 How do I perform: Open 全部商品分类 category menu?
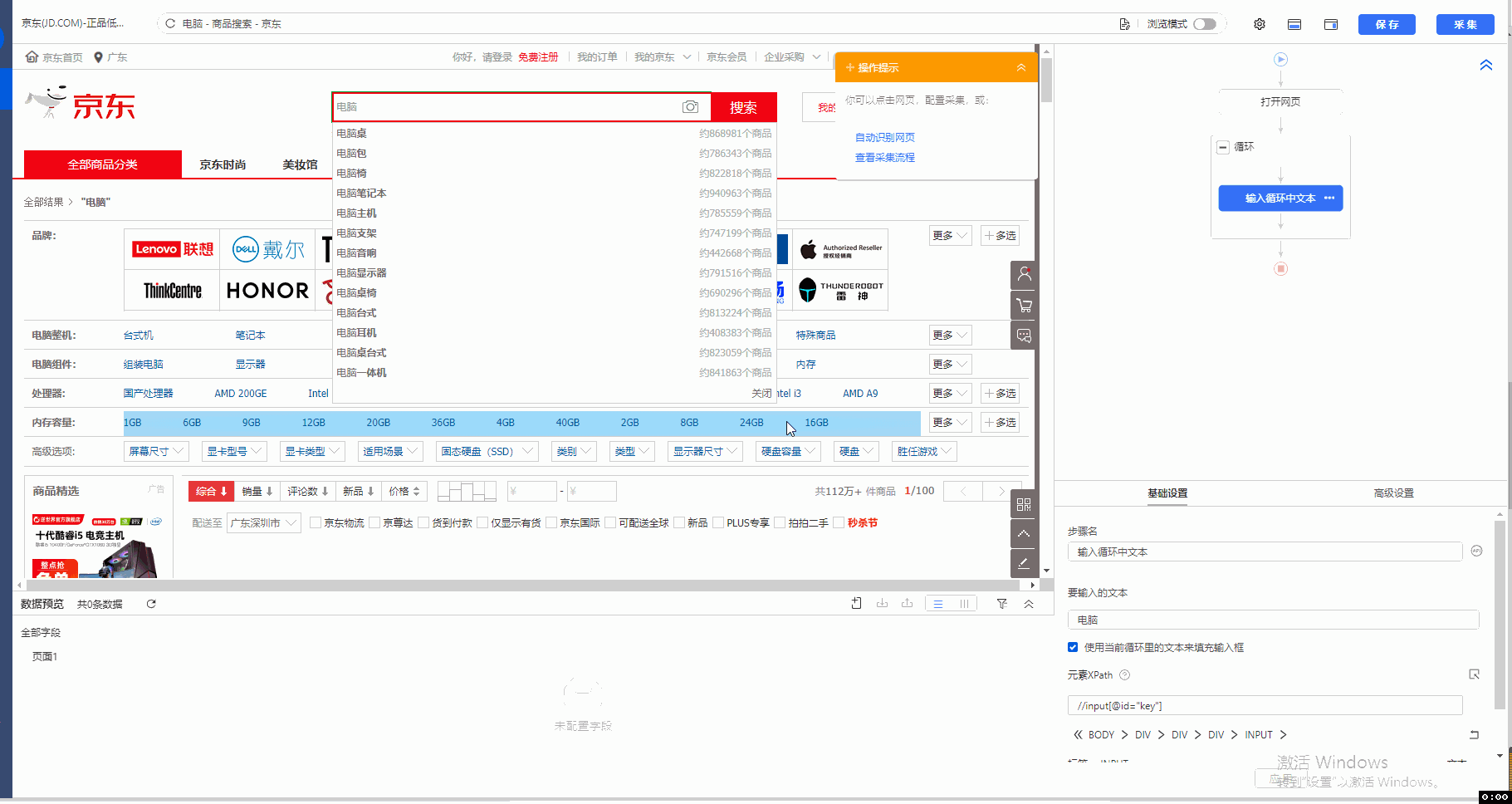(103, 164)
